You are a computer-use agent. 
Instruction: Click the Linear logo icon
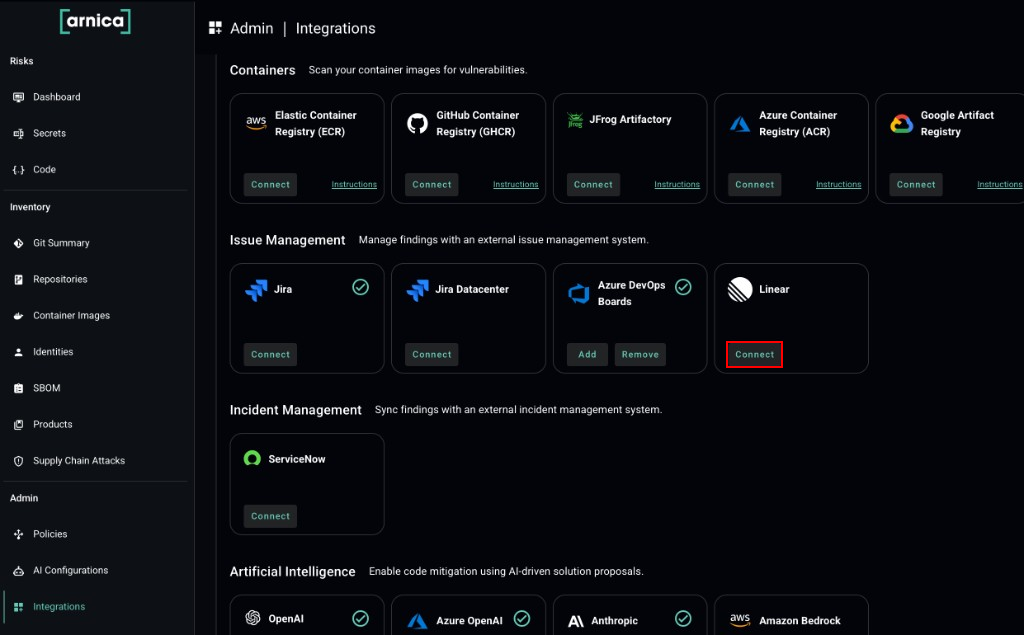740,289
